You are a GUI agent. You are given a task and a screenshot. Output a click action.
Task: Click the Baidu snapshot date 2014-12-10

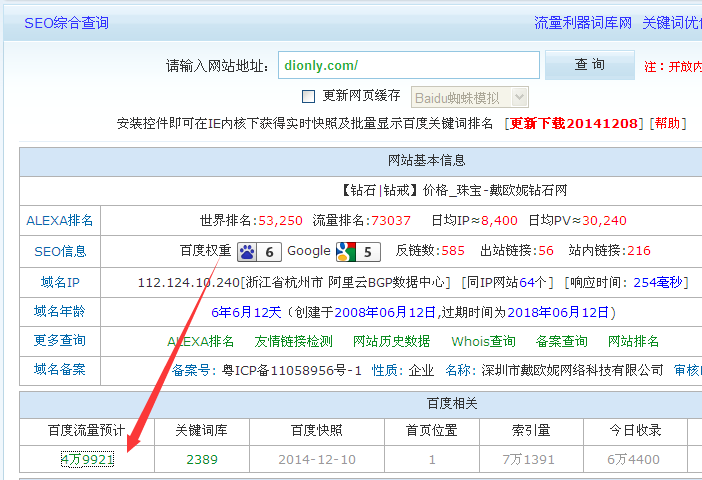pos(317,459)
